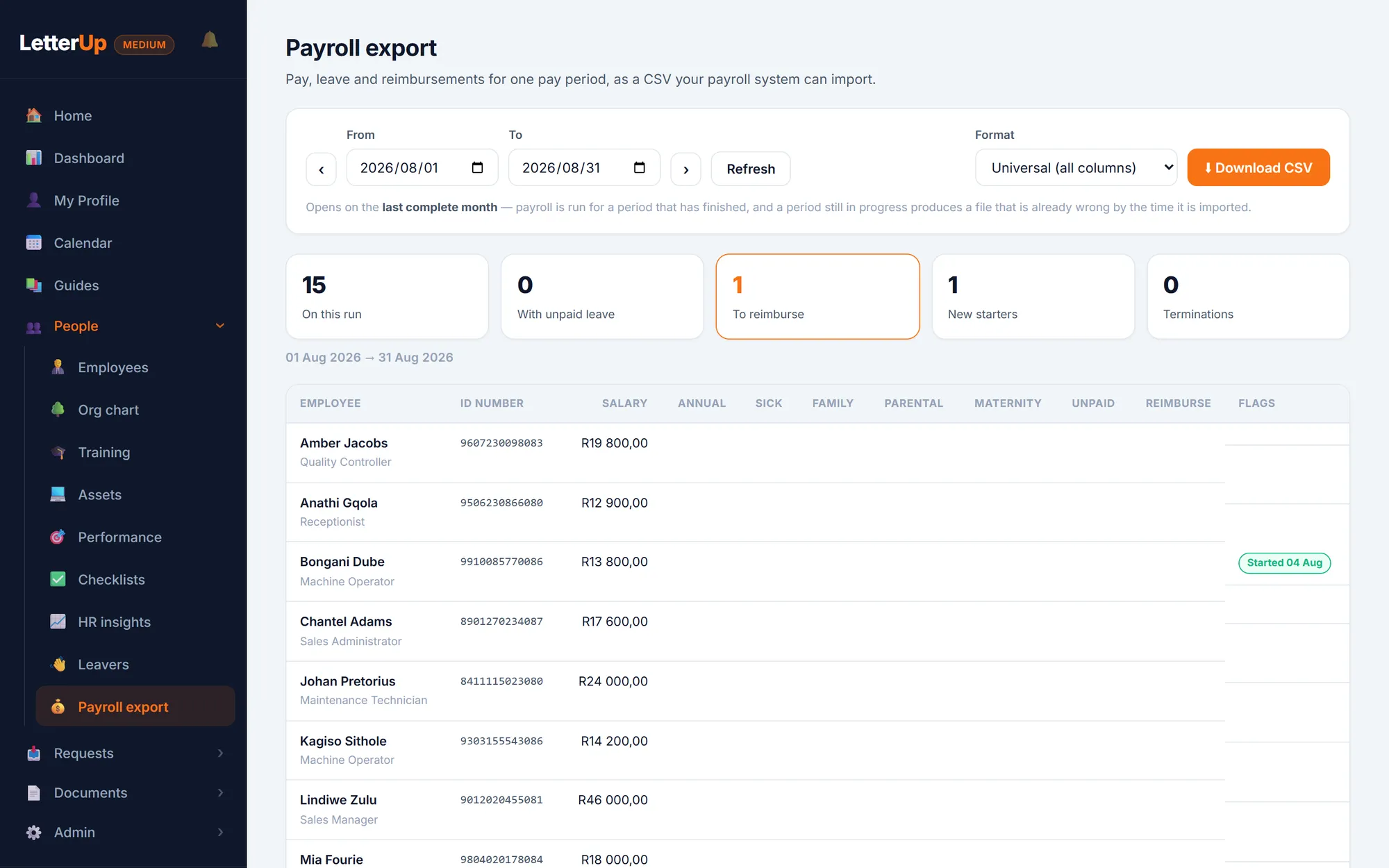Image resolution: width=1389 pixels, height=868 pixels.
Task: Select employee Johan Pretorius
Action: pyautogui.click(x=347, y=681)
